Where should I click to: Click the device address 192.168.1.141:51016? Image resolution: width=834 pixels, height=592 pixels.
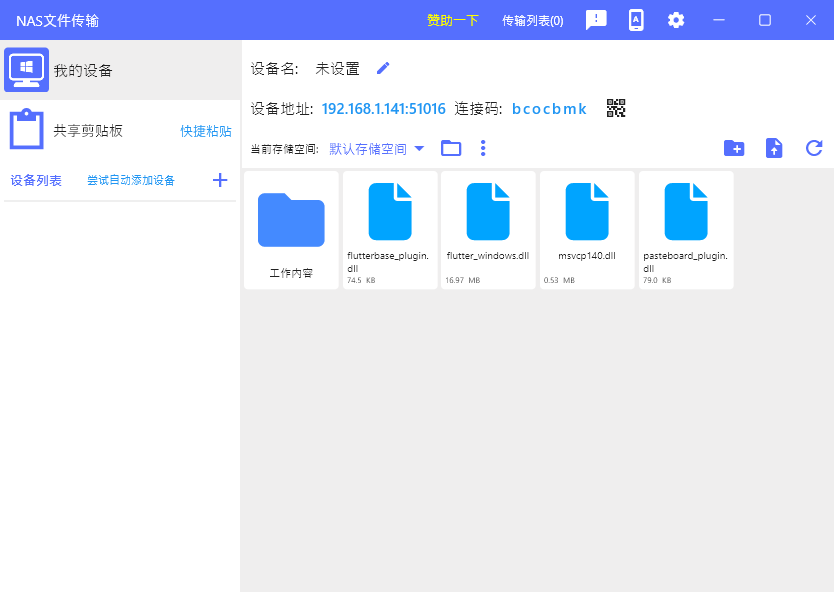384,108
